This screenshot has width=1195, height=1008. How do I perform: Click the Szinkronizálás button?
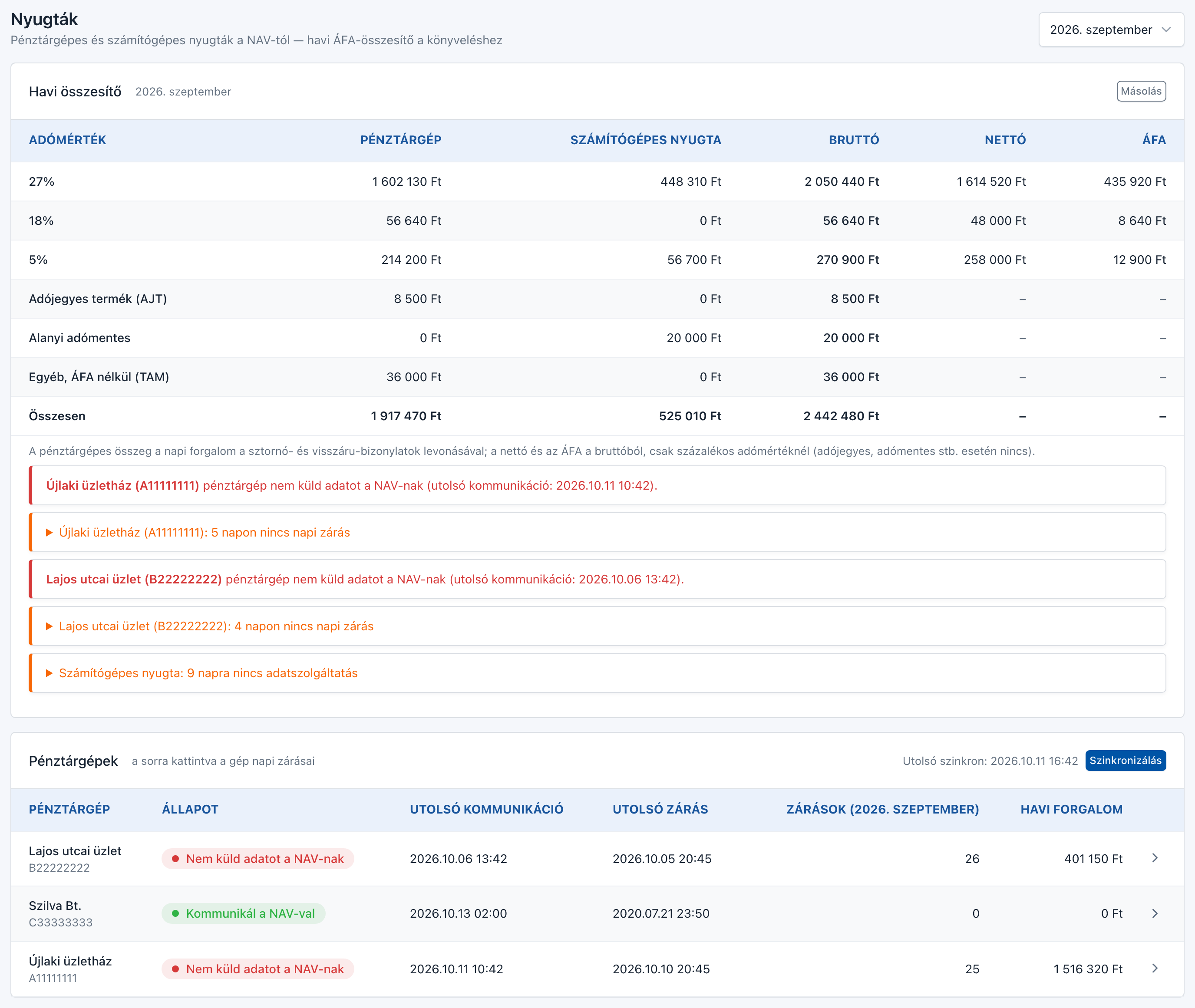(x=1125, y=761)
